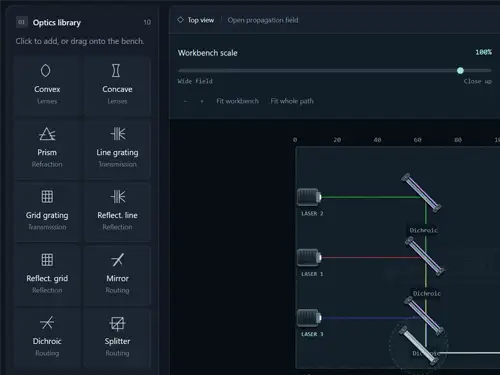Add a Convex lens from library

tap(47, 86)
